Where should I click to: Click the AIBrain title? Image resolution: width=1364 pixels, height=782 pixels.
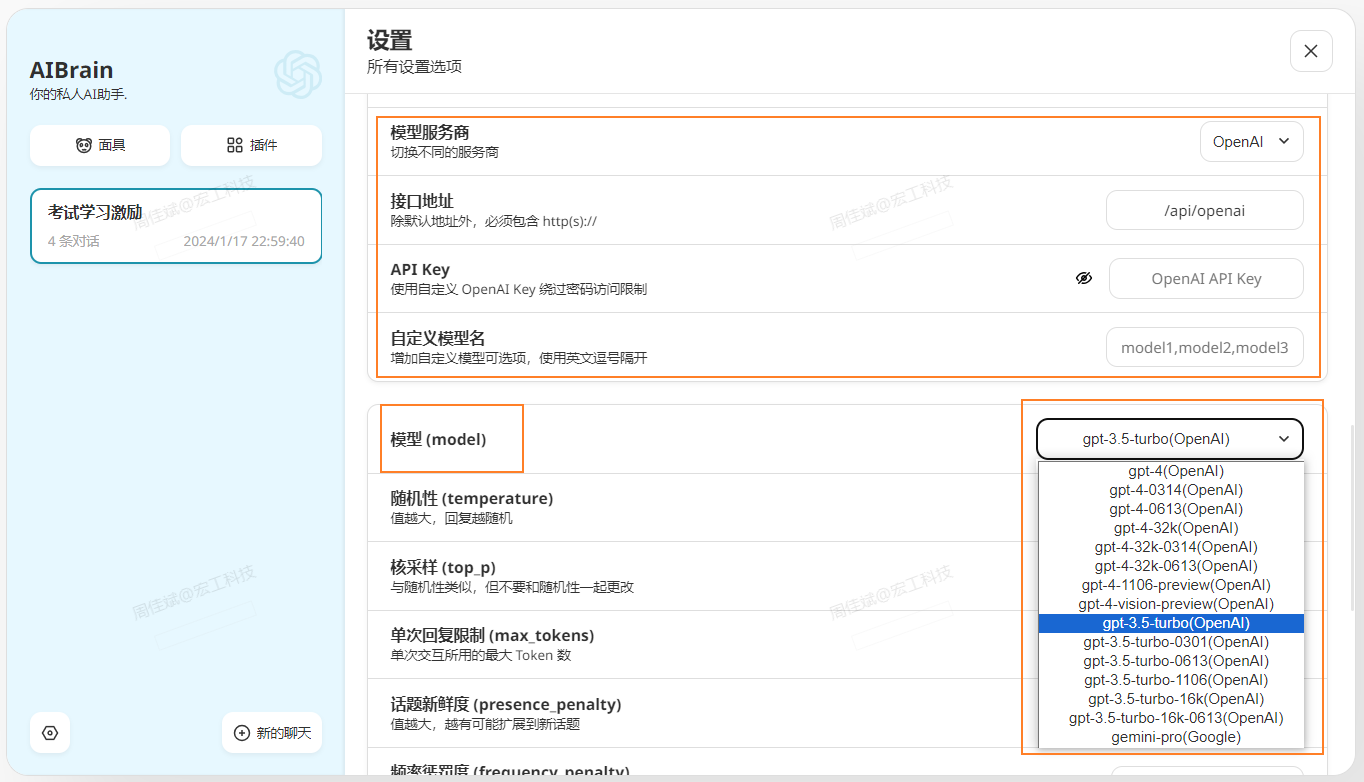point(71,70)
